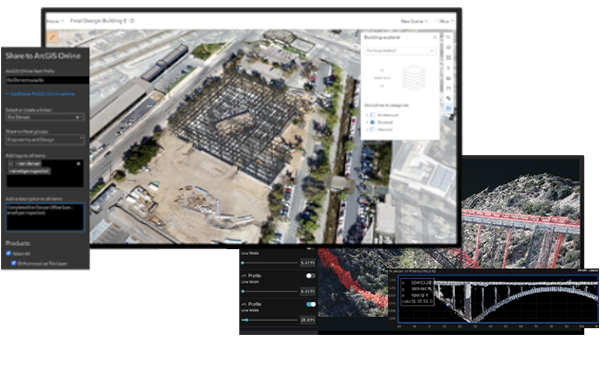Toggle the Select All products checkbox

pyautogui.click(x=8, y=253)
